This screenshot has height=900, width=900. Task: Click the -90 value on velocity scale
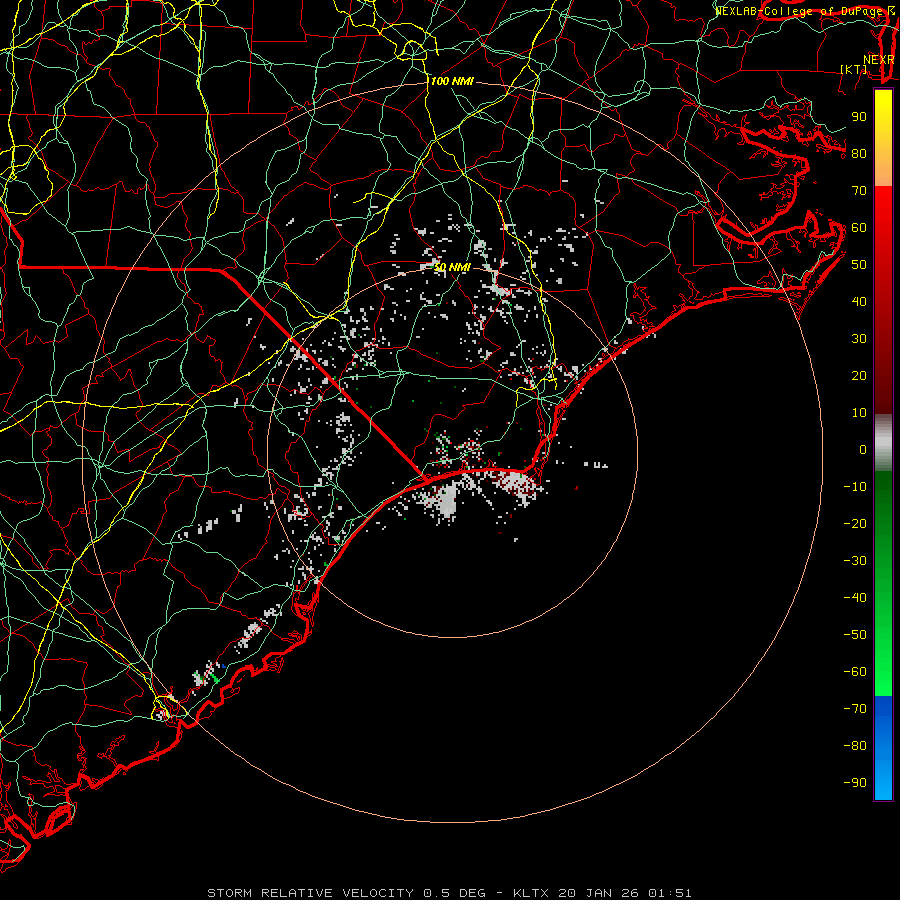(x=855, y=782)
